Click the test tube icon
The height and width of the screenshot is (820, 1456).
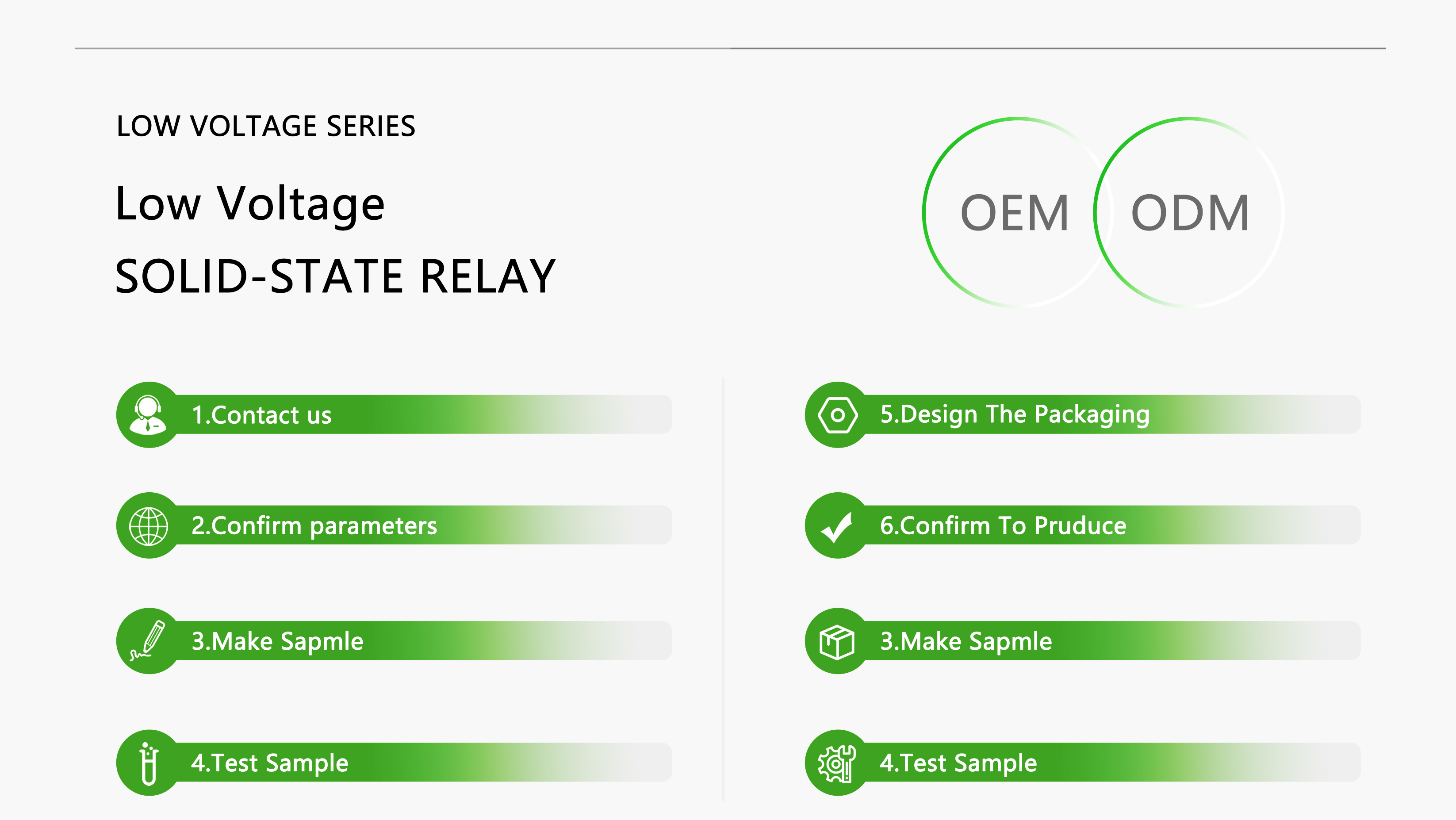pyautogui.click(x=149, y=763)
